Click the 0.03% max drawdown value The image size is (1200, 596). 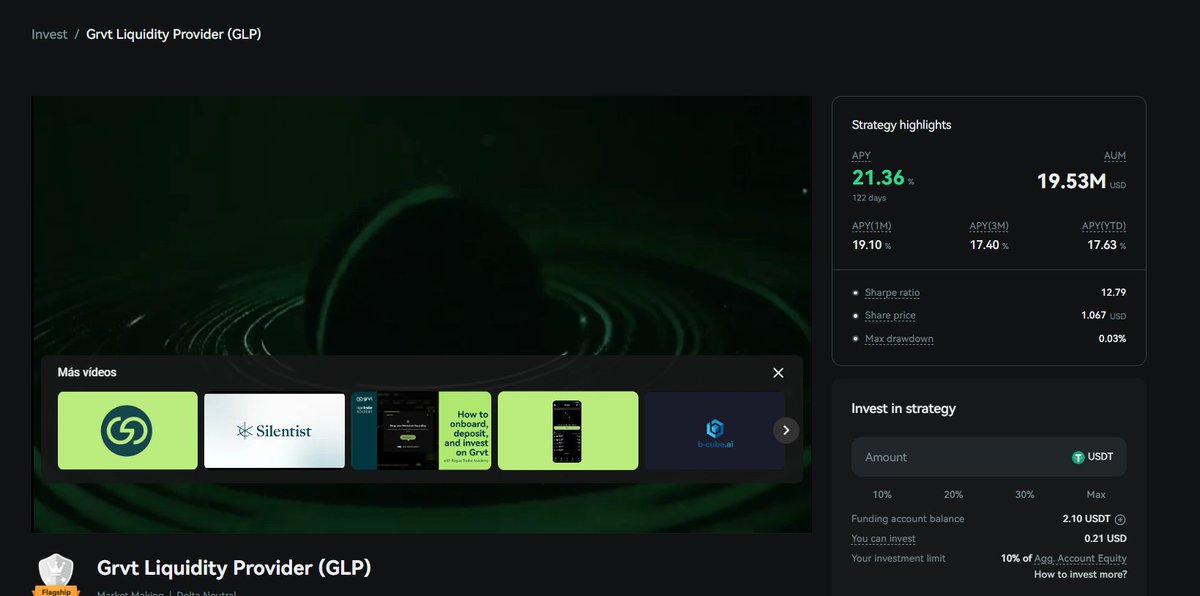1113,339
